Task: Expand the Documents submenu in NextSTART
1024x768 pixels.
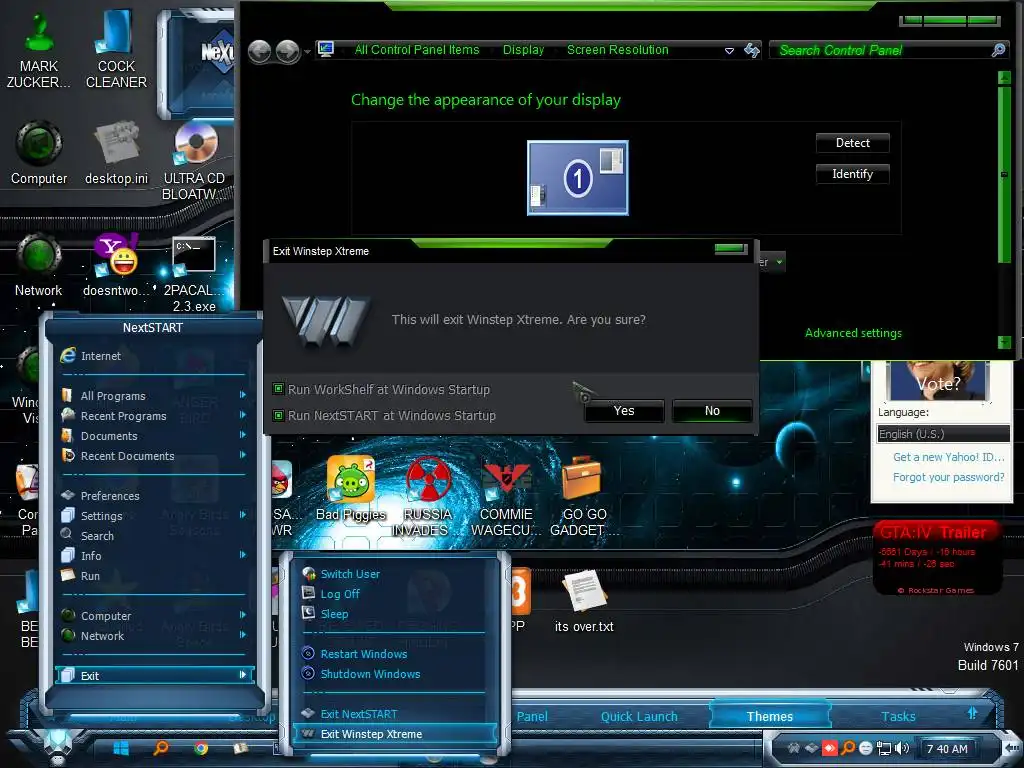Action: pos(153,436)
